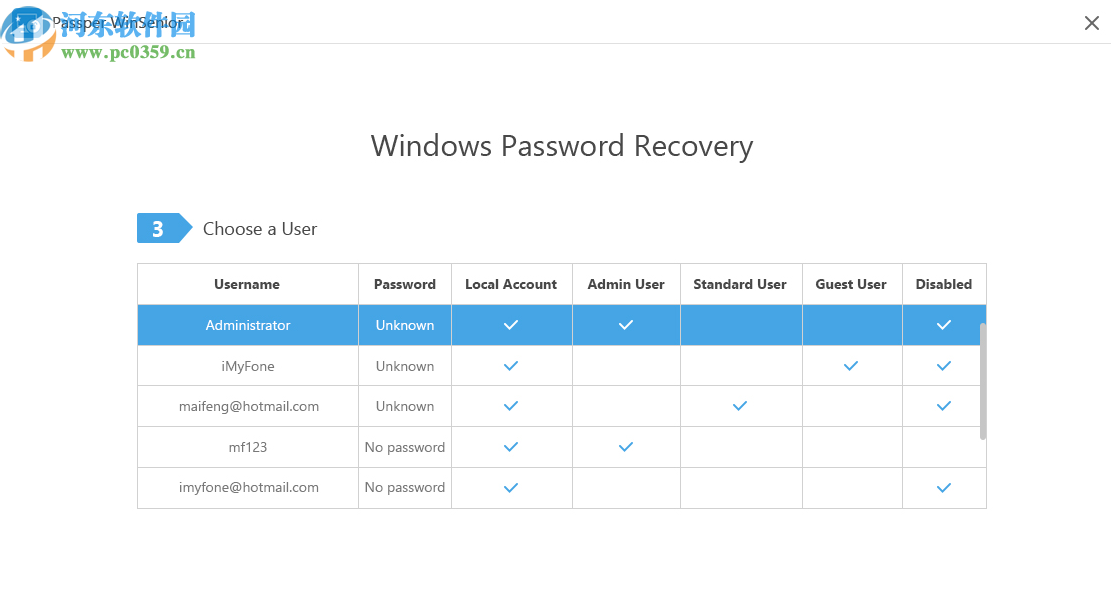1111x610 pixels.
Task: Pick the mf123 user account
Action: [x=248, y=447]
